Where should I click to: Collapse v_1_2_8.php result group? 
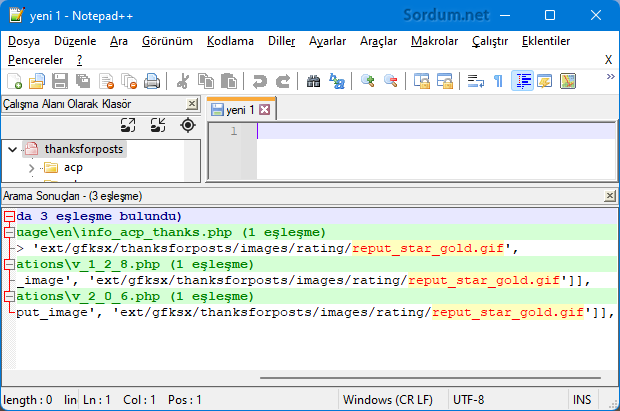point(9,264)
